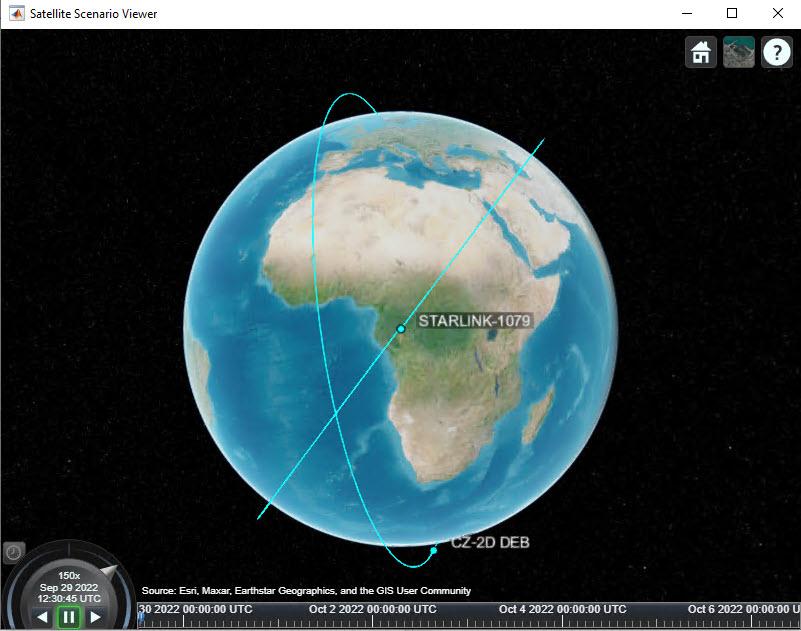Click the speed dial pointer knob

point(108,571)
